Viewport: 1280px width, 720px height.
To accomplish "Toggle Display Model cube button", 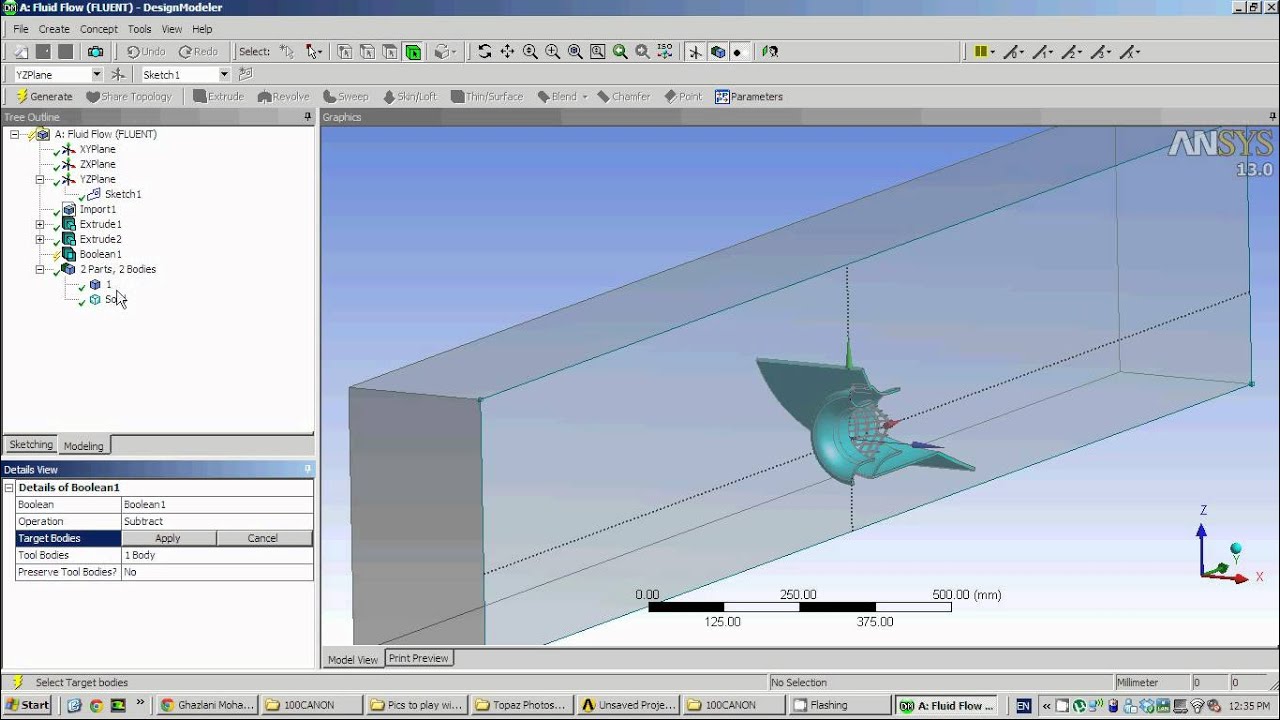I will click(717, 52).
